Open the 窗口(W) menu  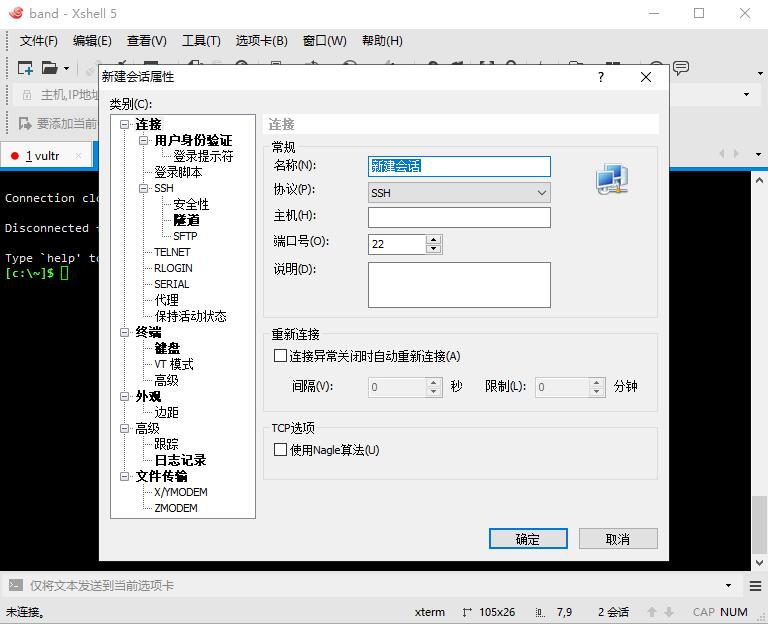[x=325, y=41]
